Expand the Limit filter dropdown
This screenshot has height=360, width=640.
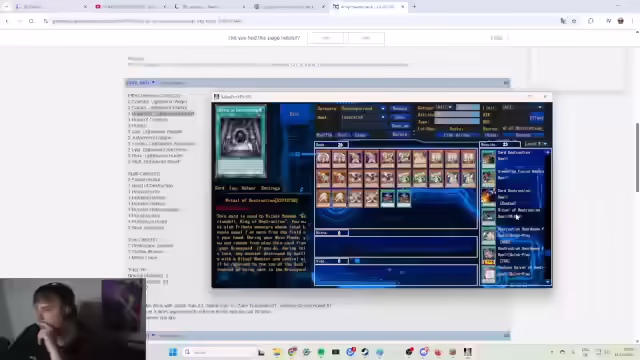click(522, 107)
